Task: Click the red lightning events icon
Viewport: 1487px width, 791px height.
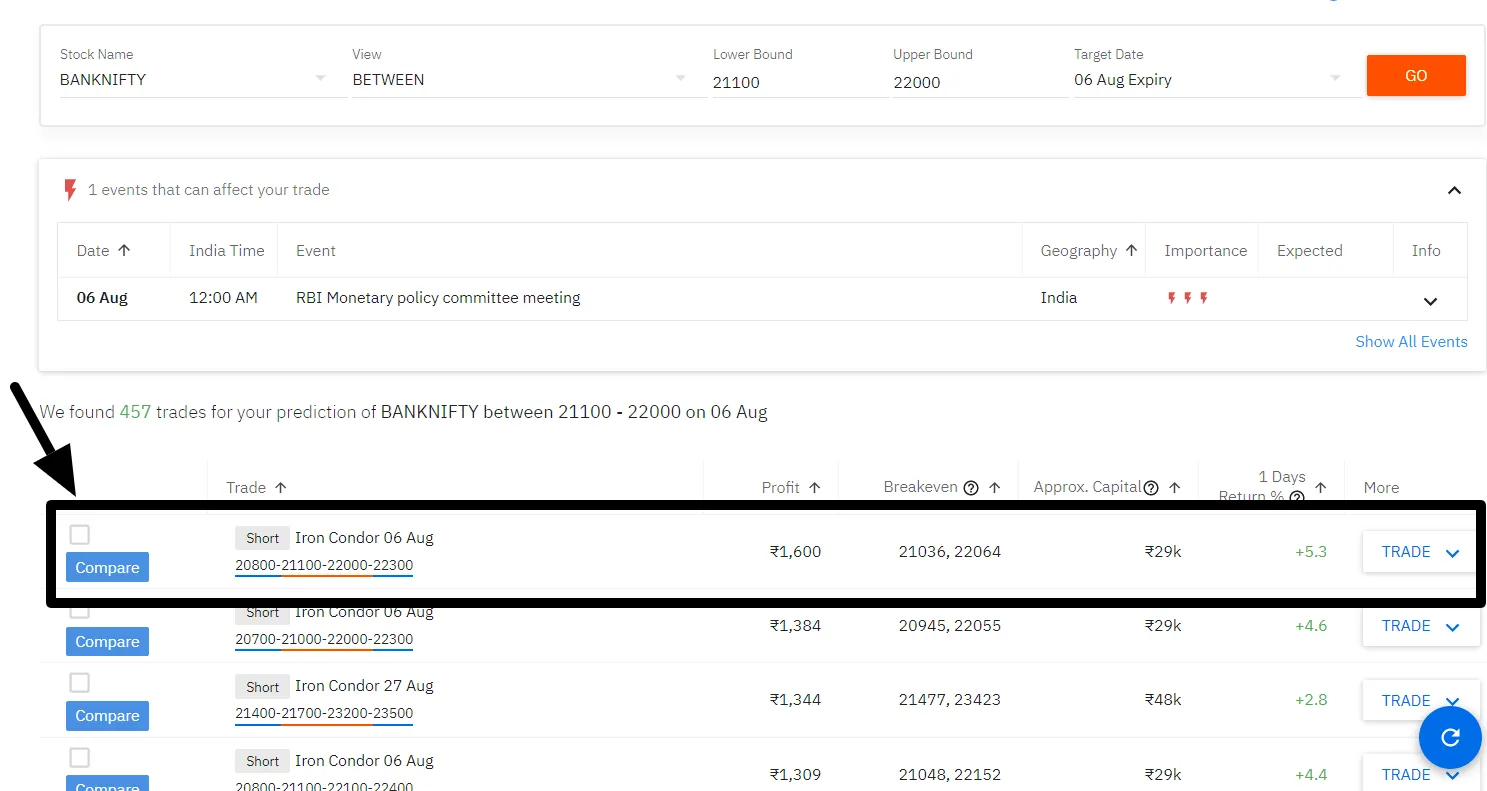Action: (x=70, y=190)
